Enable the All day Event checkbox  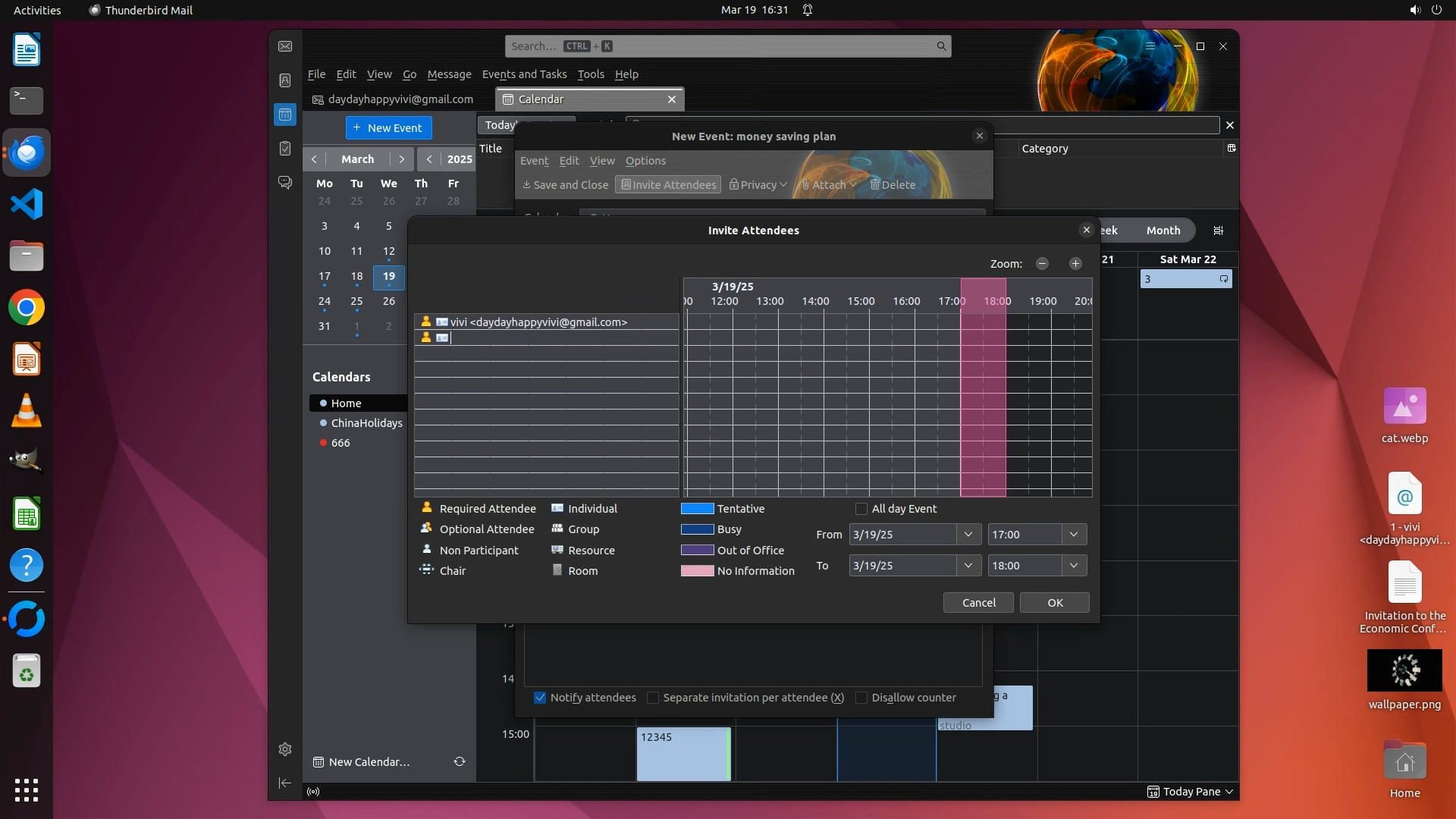(x=861, y=509)
